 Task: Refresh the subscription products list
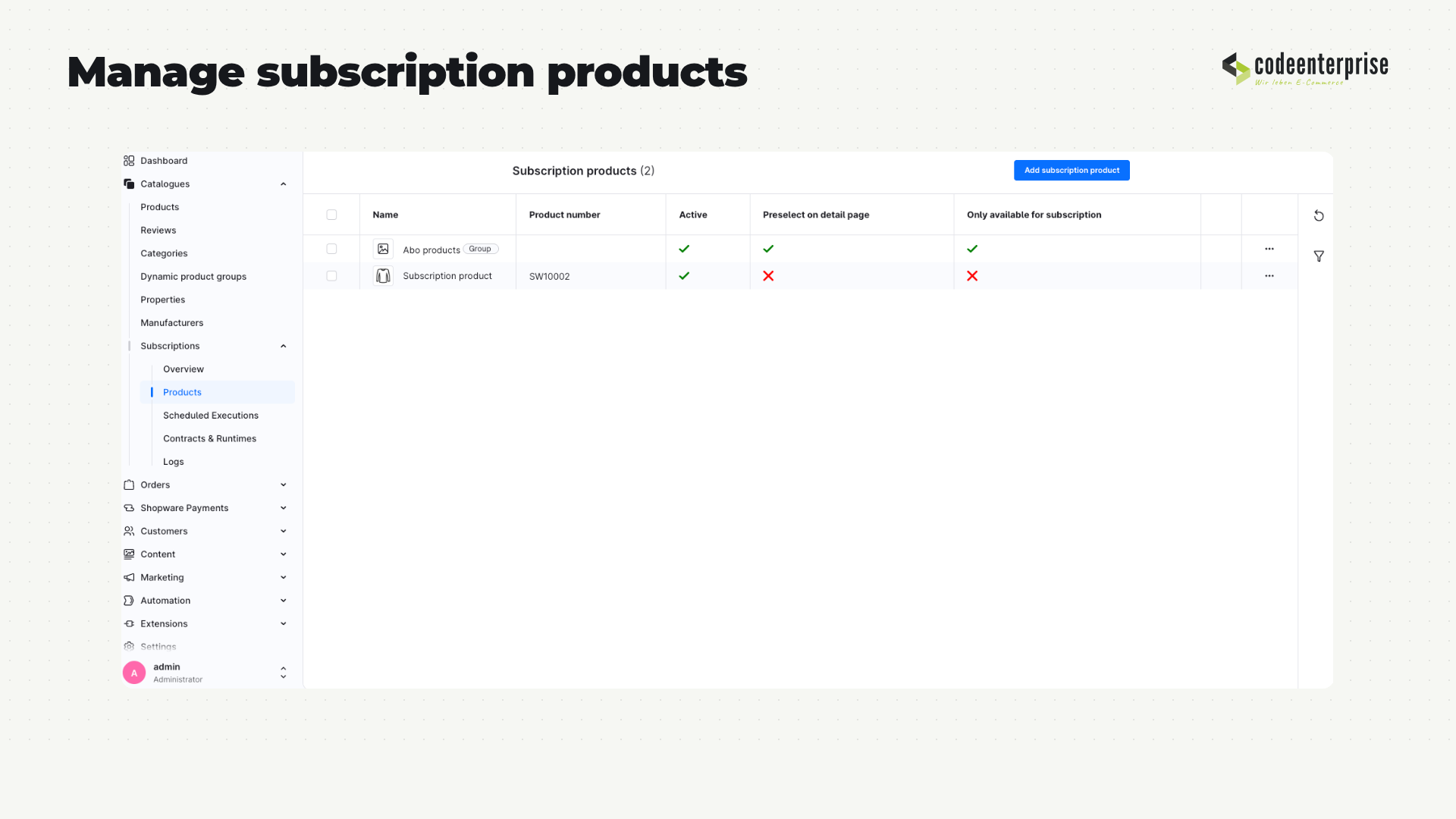[x=1319, y=215]
